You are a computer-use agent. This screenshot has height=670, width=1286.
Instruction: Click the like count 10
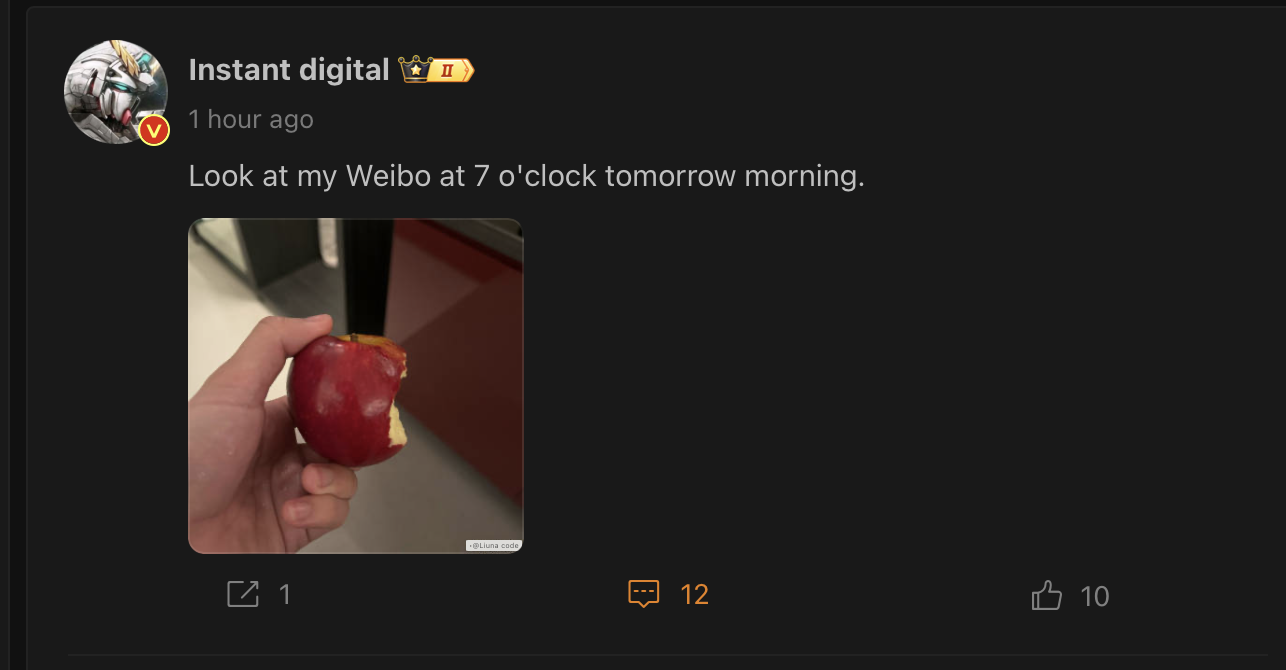[1095, 597]
